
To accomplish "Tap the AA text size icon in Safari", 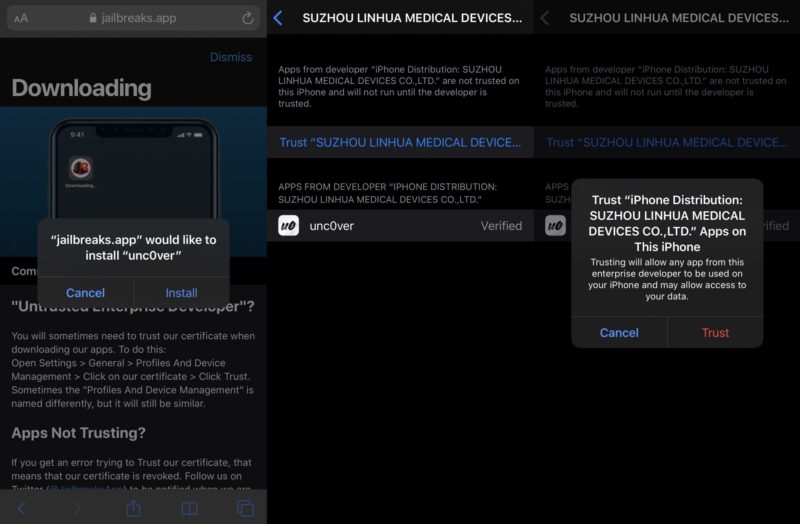I will (x=21, y=18).
